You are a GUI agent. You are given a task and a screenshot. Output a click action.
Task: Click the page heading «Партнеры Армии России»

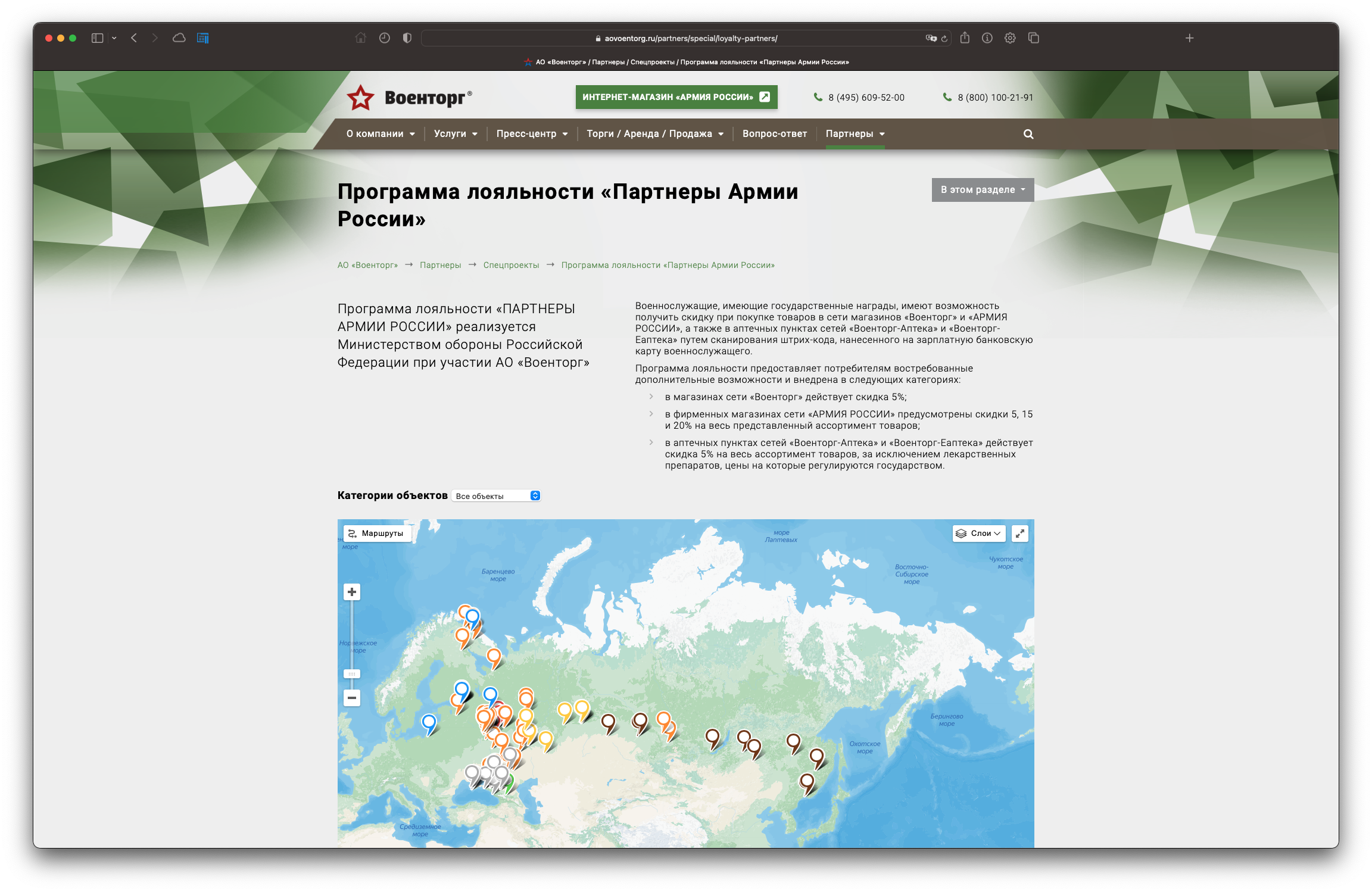567,205
